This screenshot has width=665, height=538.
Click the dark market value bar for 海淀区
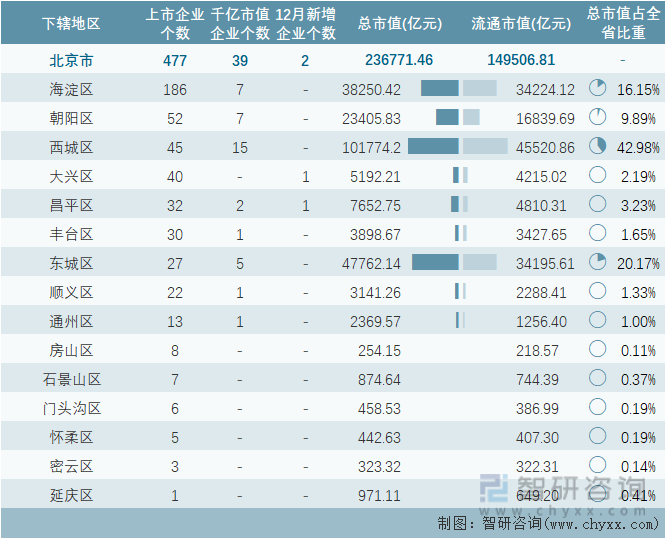(x=440, y=88)
